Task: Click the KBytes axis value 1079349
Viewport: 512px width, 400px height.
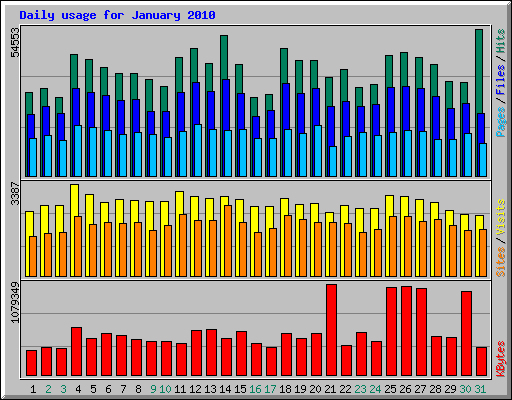Action: (x=15, y=303)
